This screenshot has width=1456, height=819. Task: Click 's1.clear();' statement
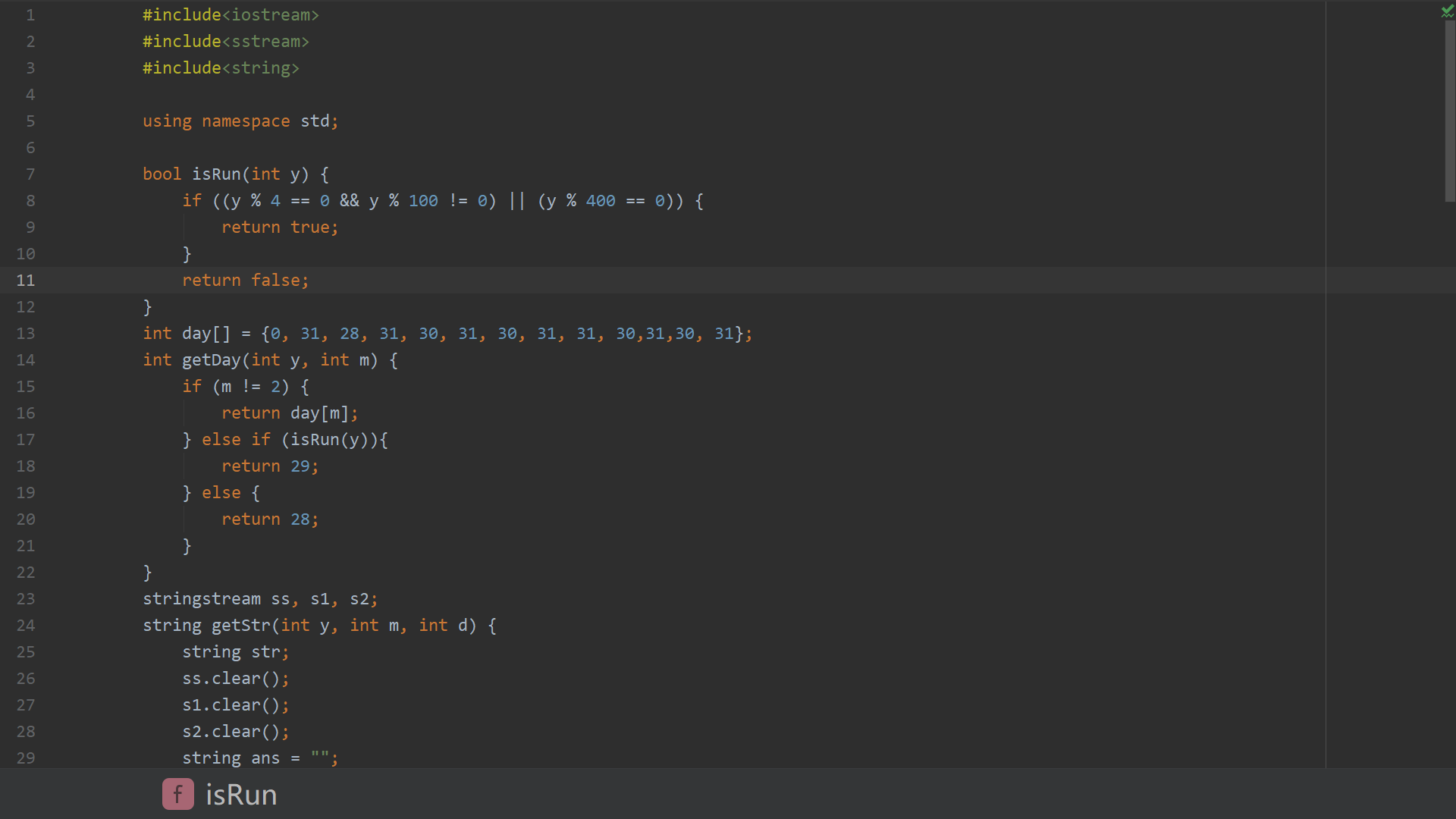[x=236, y=705]
